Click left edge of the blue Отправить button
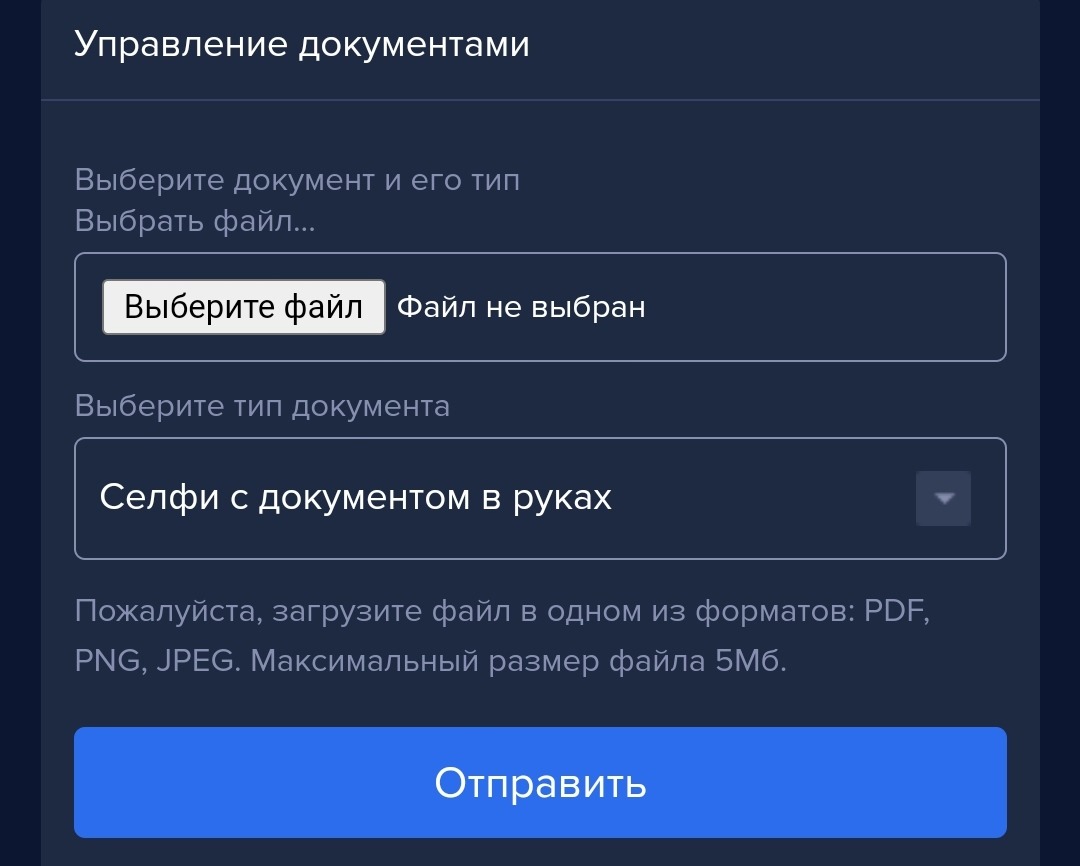This screenshot has height=866, width=1080. click(90, 782)
